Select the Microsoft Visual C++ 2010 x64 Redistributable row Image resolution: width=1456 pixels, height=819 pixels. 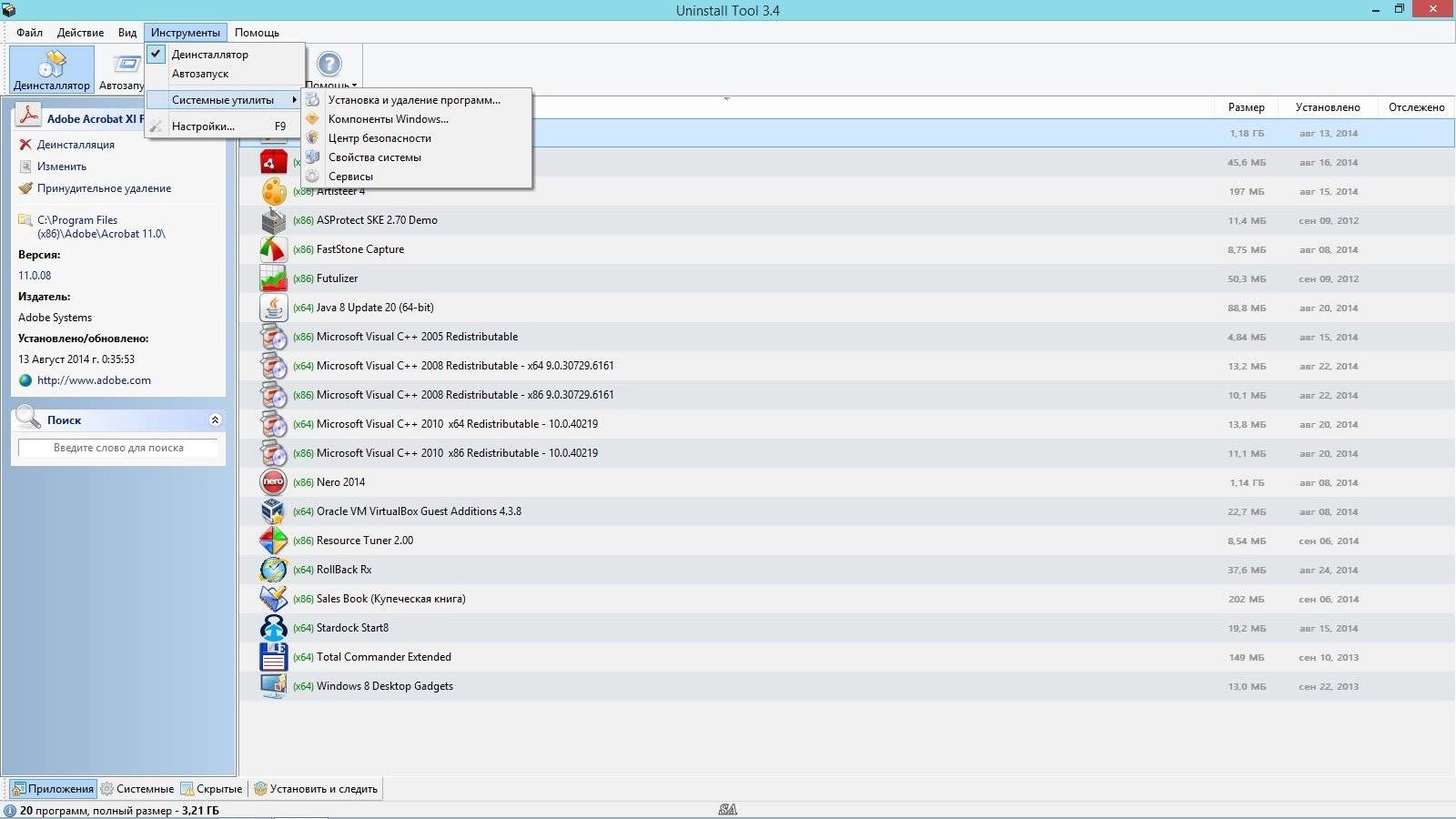pyautogui.click(x=846, y=424)
